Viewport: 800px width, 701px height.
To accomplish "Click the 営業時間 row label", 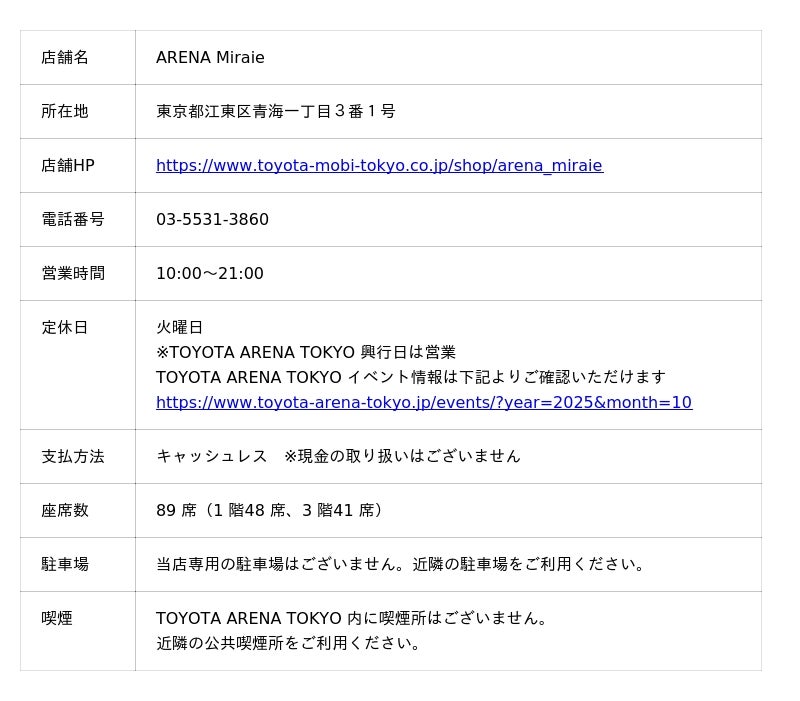I will (73, 274).
